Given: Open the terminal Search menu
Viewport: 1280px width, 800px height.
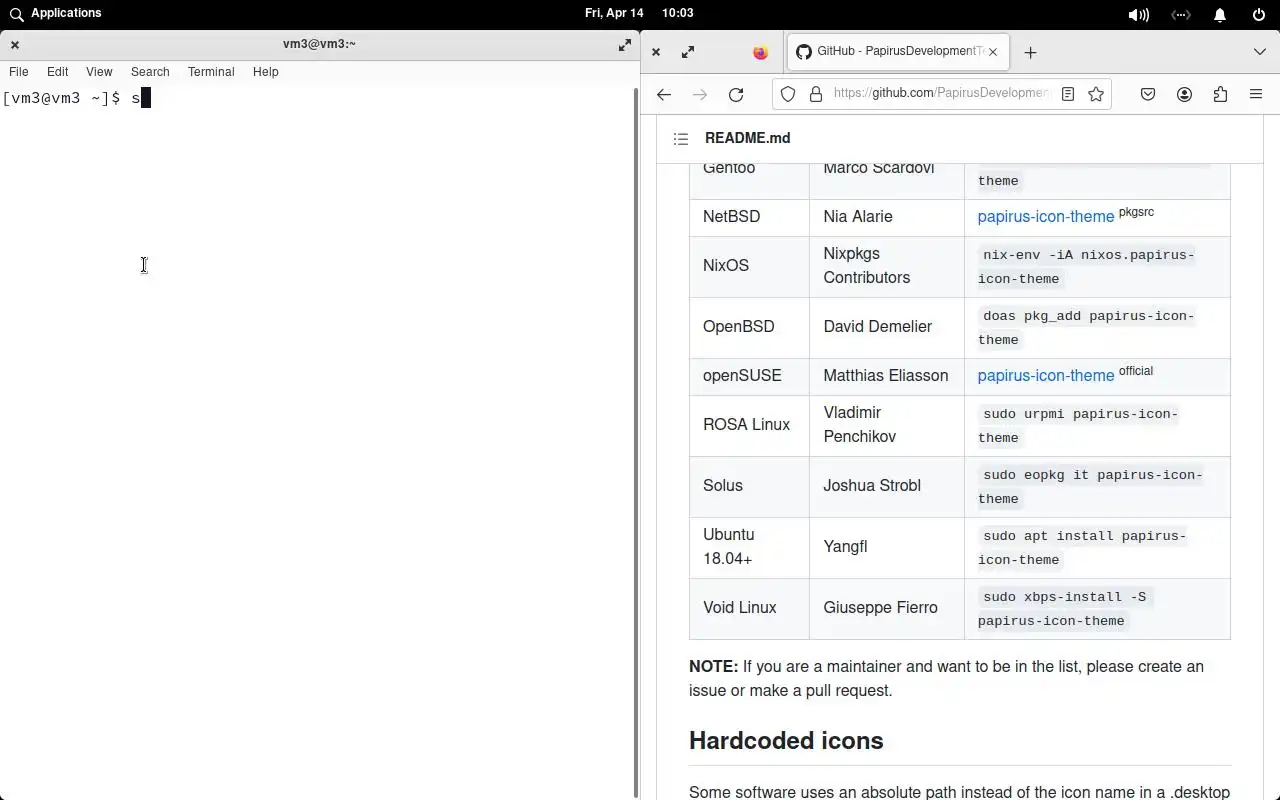Looking at the screenshot, I should click(150, 72).
